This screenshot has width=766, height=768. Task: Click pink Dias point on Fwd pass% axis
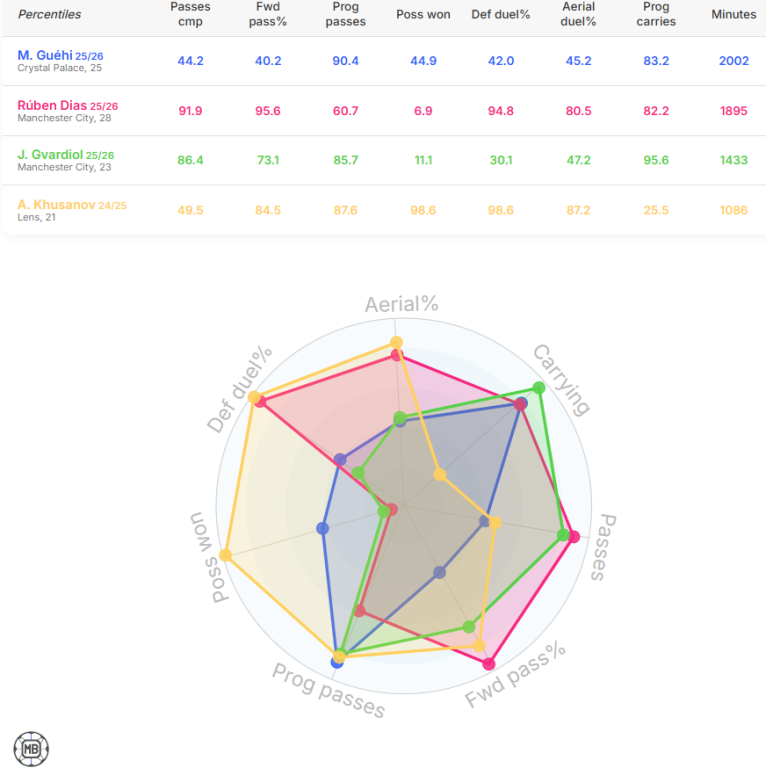pos(489,663)
